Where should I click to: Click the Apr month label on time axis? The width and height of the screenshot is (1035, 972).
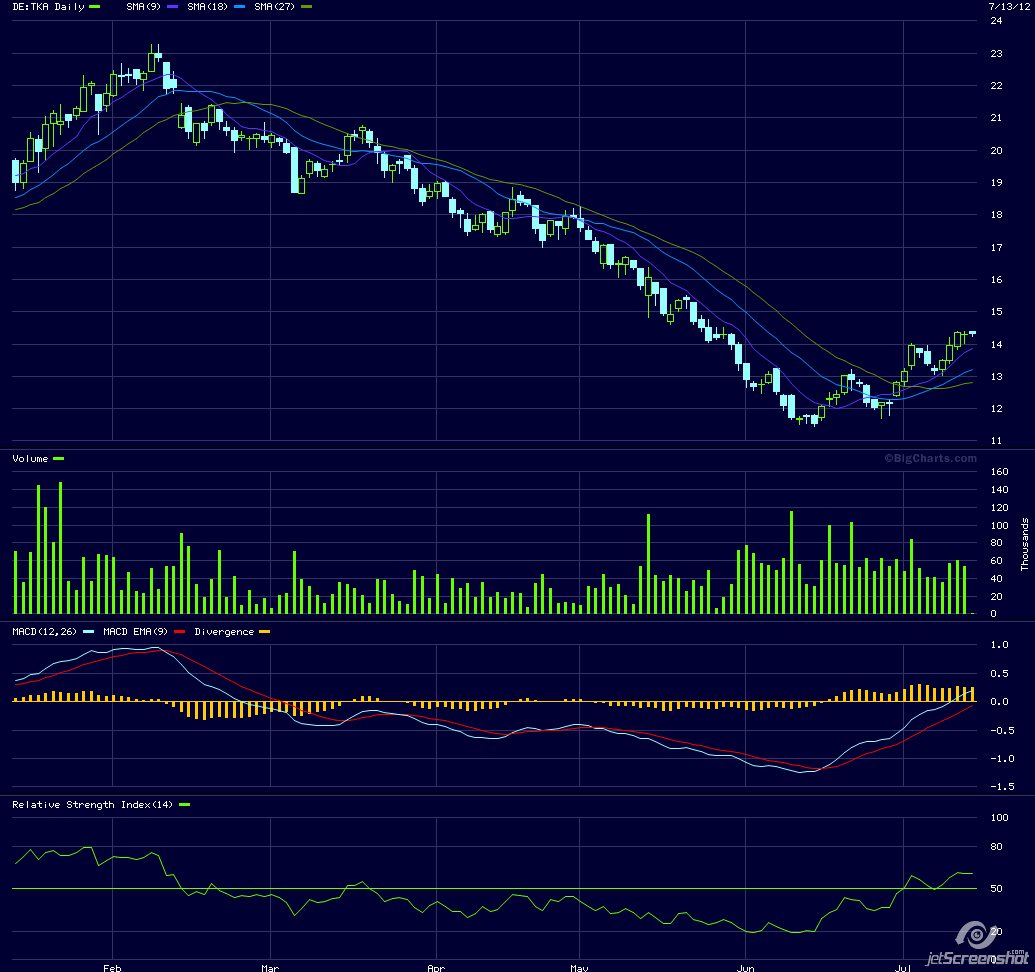pyautogui.click(x=436, y=967)
